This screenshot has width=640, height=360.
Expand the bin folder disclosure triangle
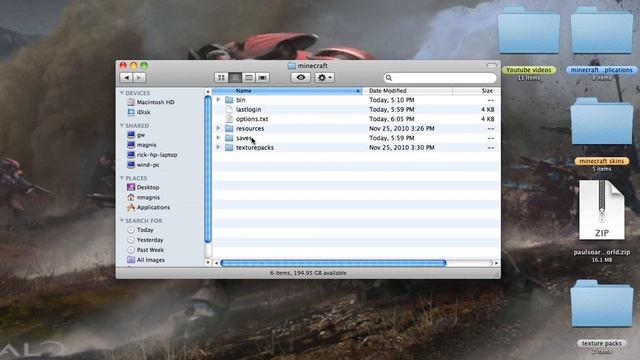click(x=218, y=100)
